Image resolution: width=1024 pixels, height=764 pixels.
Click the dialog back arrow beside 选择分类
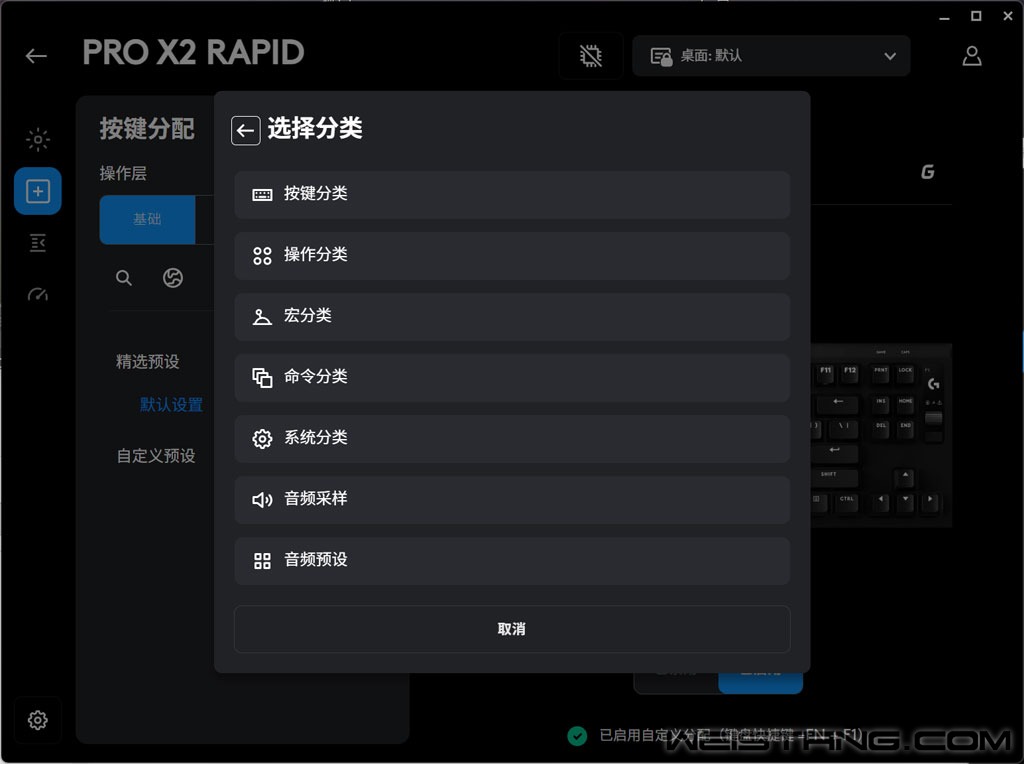tap(246, 131)
